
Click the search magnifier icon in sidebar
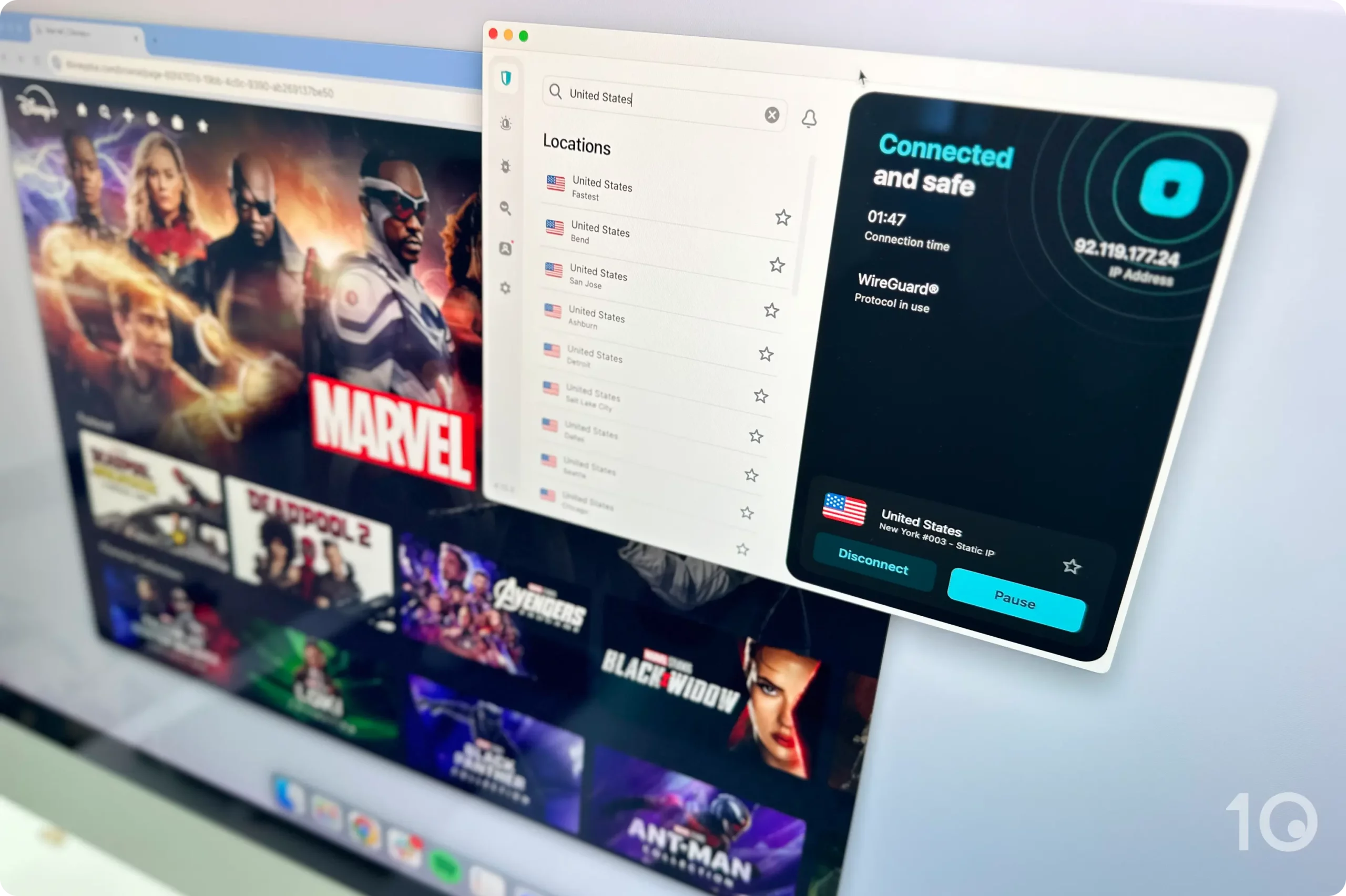(x=506, y=206)
